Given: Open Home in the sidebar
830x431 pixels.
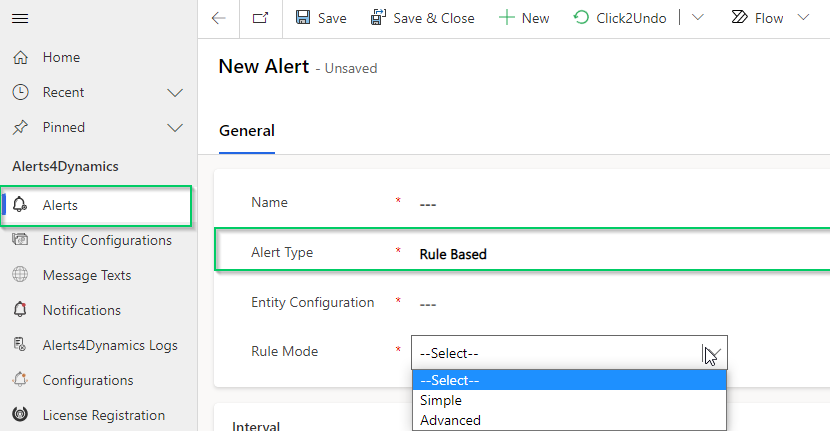Looking at the screenshot, I should pos(61,57).
